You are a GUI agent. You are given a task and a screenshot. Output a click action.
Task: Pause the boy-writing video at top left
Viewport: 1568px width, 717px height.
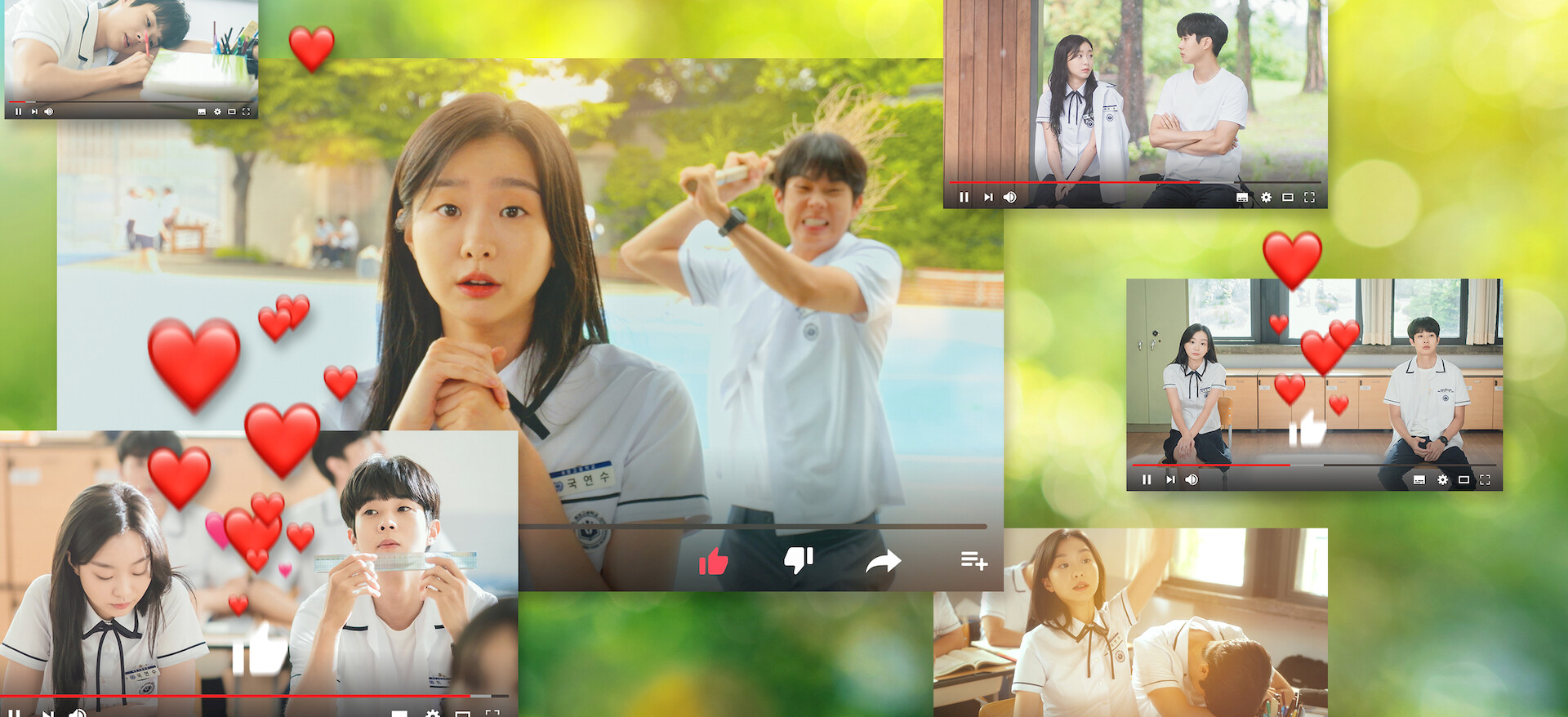18,112
